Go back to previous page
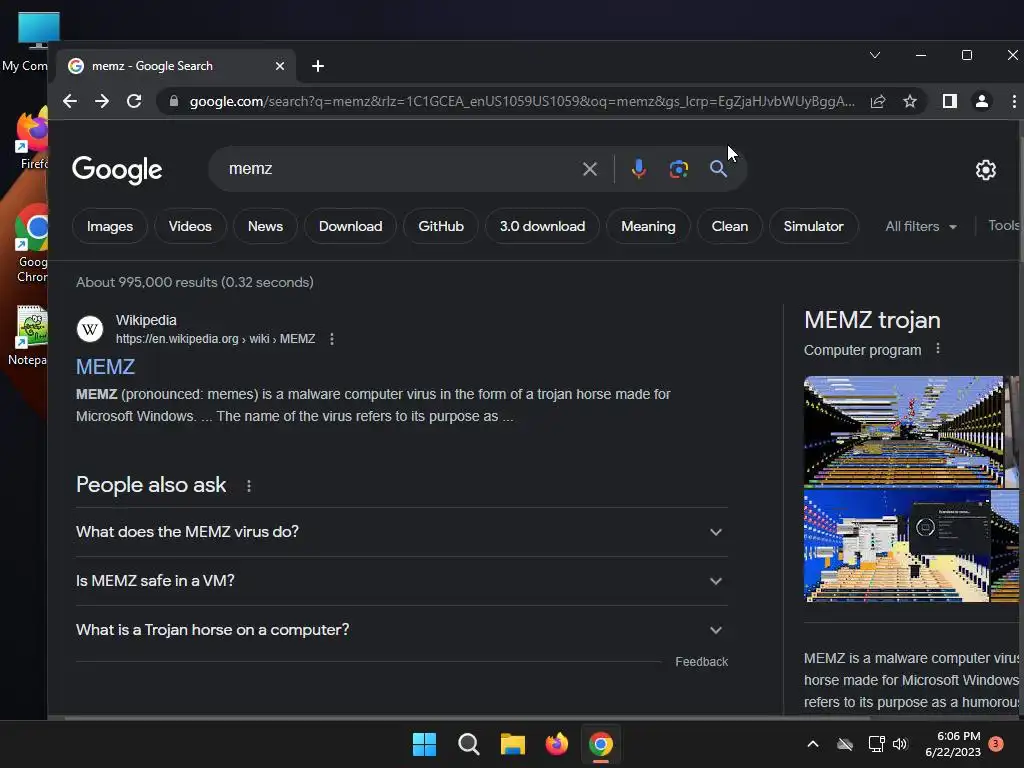Viewport: 1024px width, 768px height. 70,101
